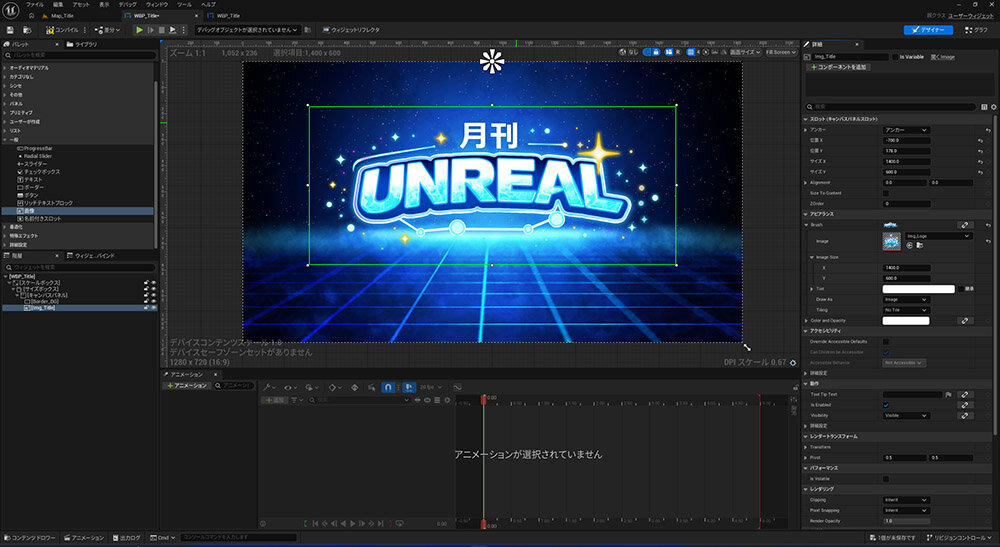Click the reset arrow beside the 位置 X field
The image size is (1000, 547).
[x=982, y=140]
